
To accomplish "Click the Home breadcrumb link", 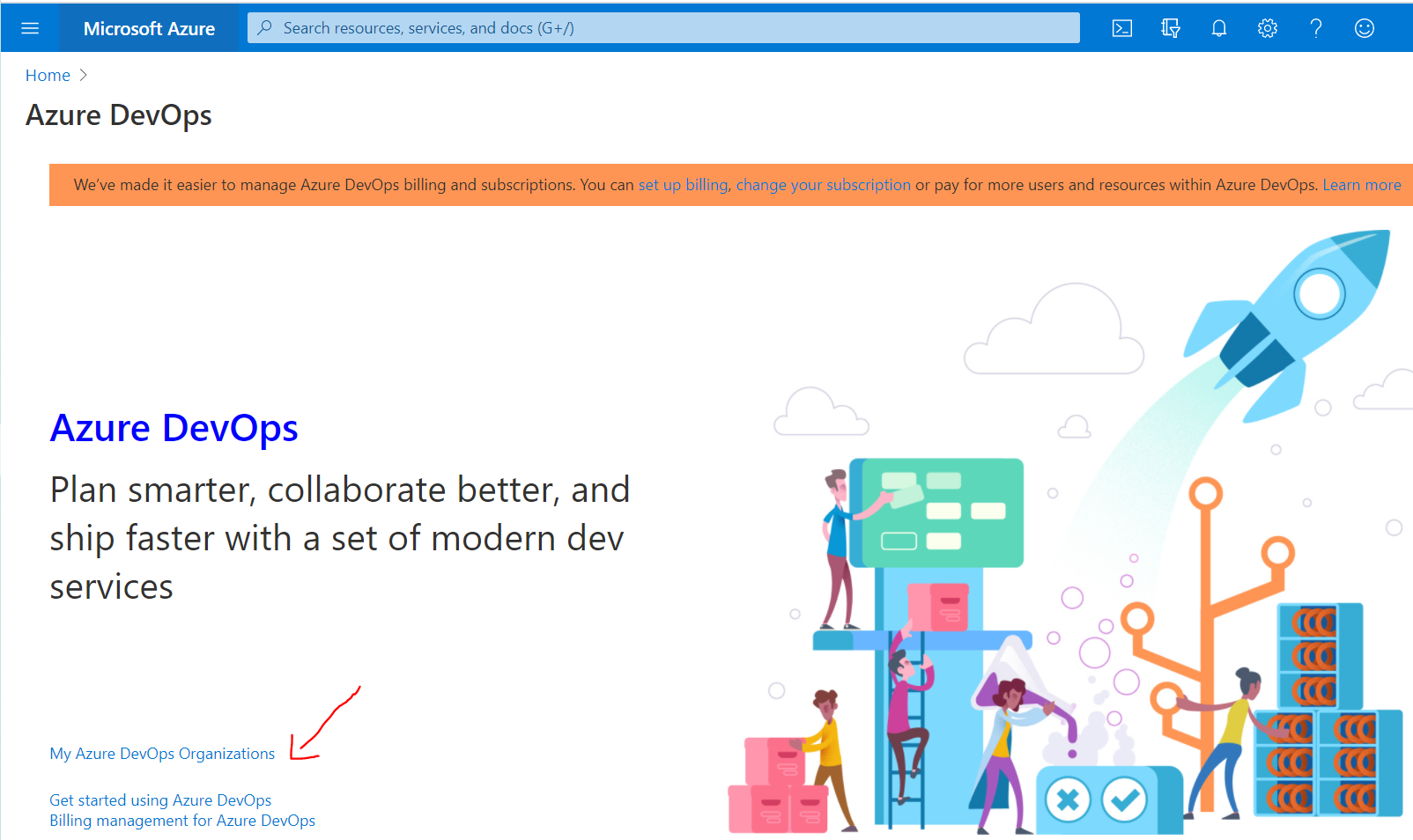I will click(x=48, y=75).
